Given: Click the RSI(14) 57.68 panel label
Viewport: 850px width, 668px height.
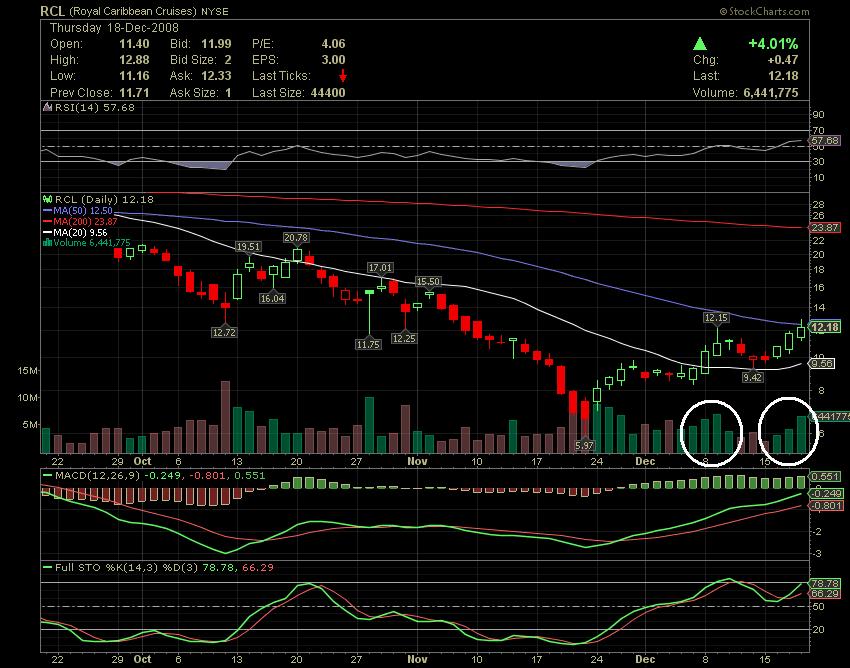Looking at the screenshot, I should 94,107.
